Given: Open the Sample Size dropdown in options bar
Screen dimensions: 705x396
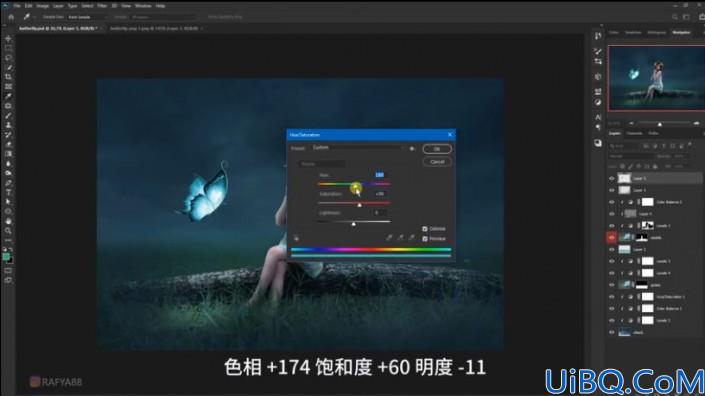Looking at the screenshot, I should point(88,17).
